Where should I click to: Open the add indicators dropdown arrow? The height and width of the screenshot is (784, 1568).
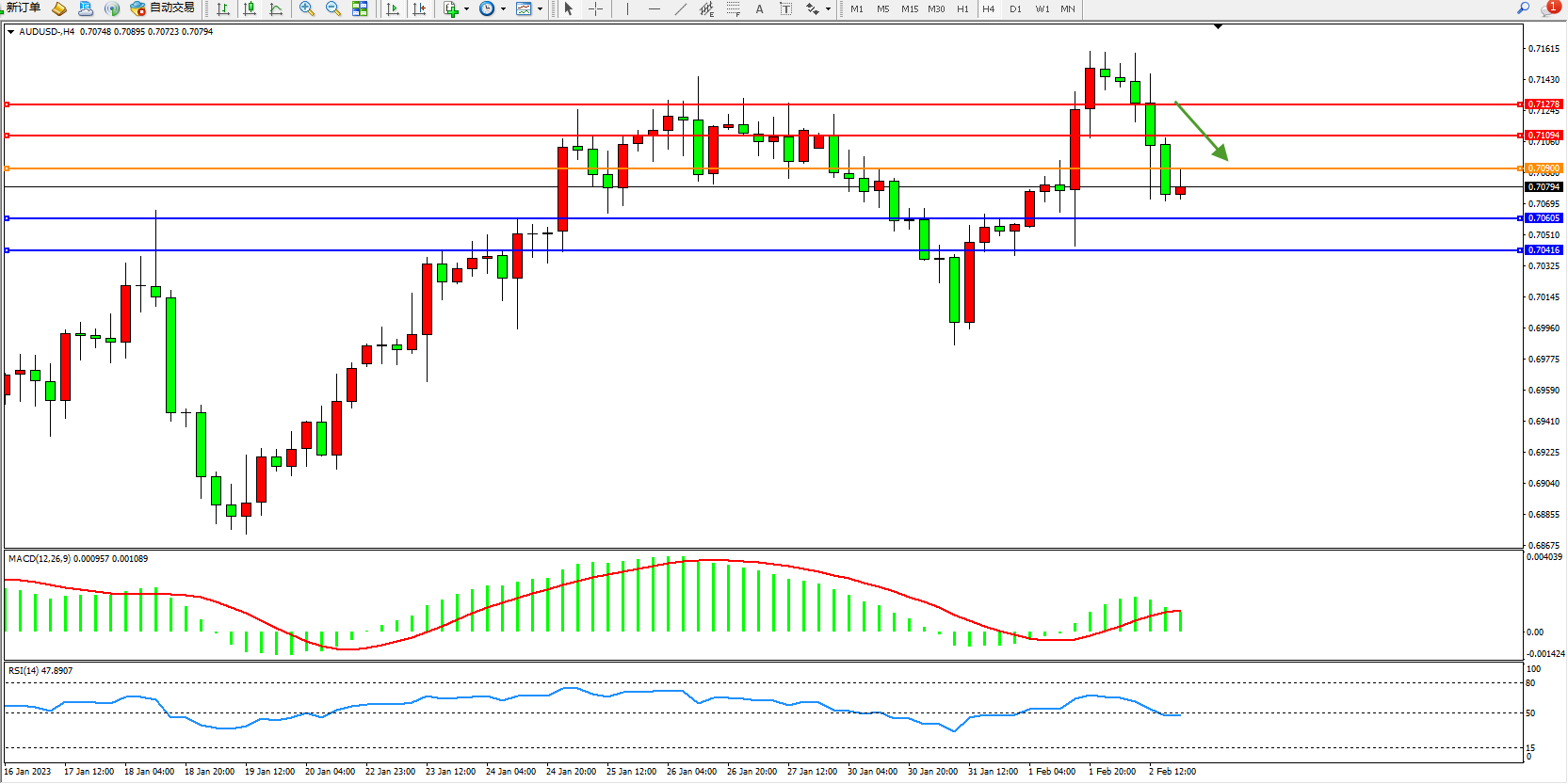pyautogui.click(x=466, y=9)
